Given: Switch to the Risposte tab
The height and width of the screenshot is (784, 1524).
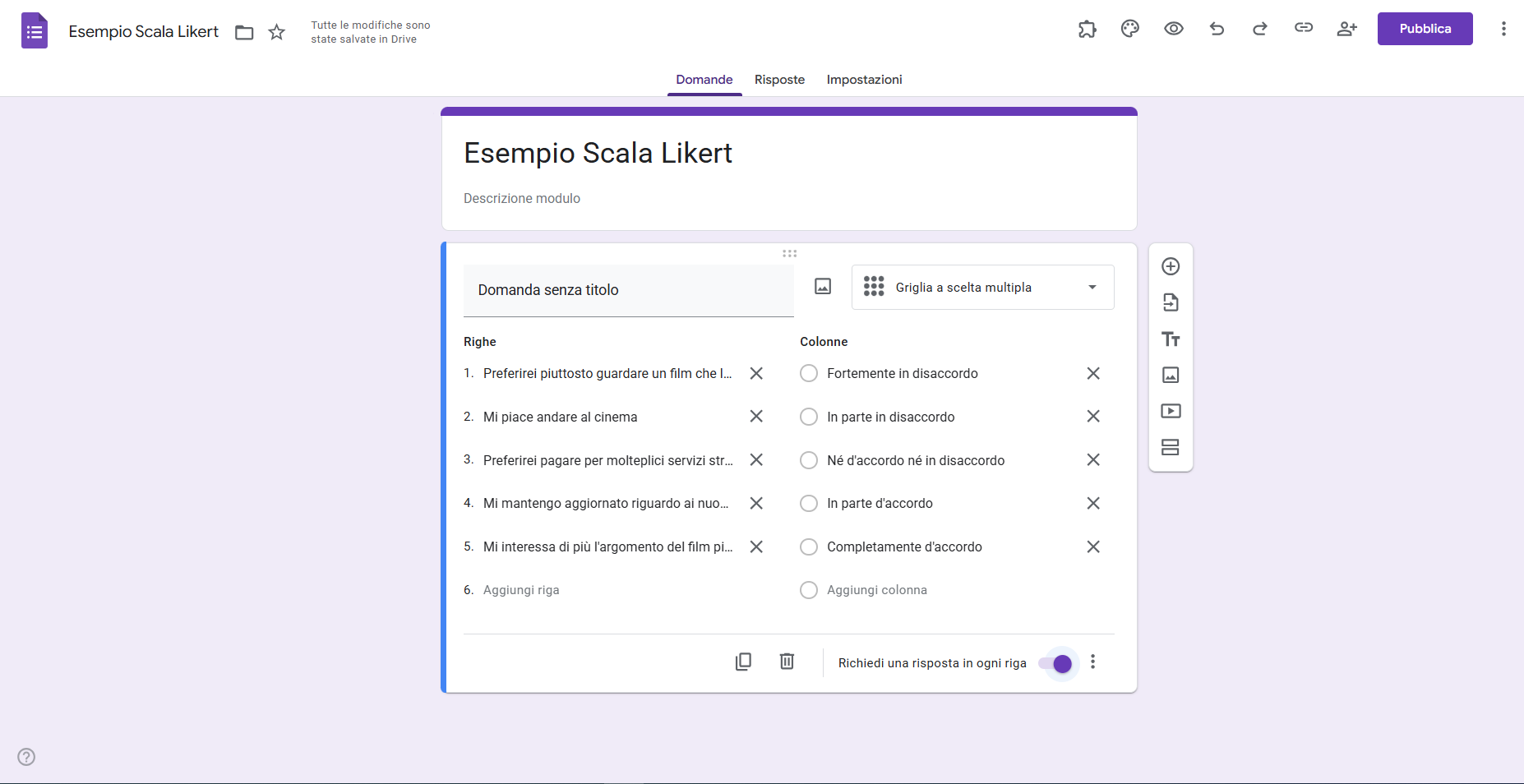Looking at the screenshot, I should (x=779, y=80).
